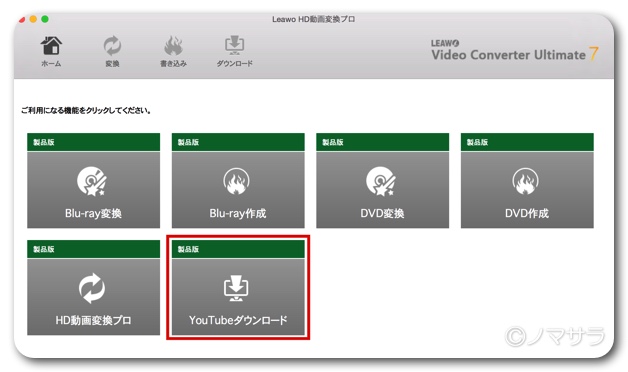Open the ホーム home toolbar icon
Viewport: 628px width, 372px height.
(51, 46)
